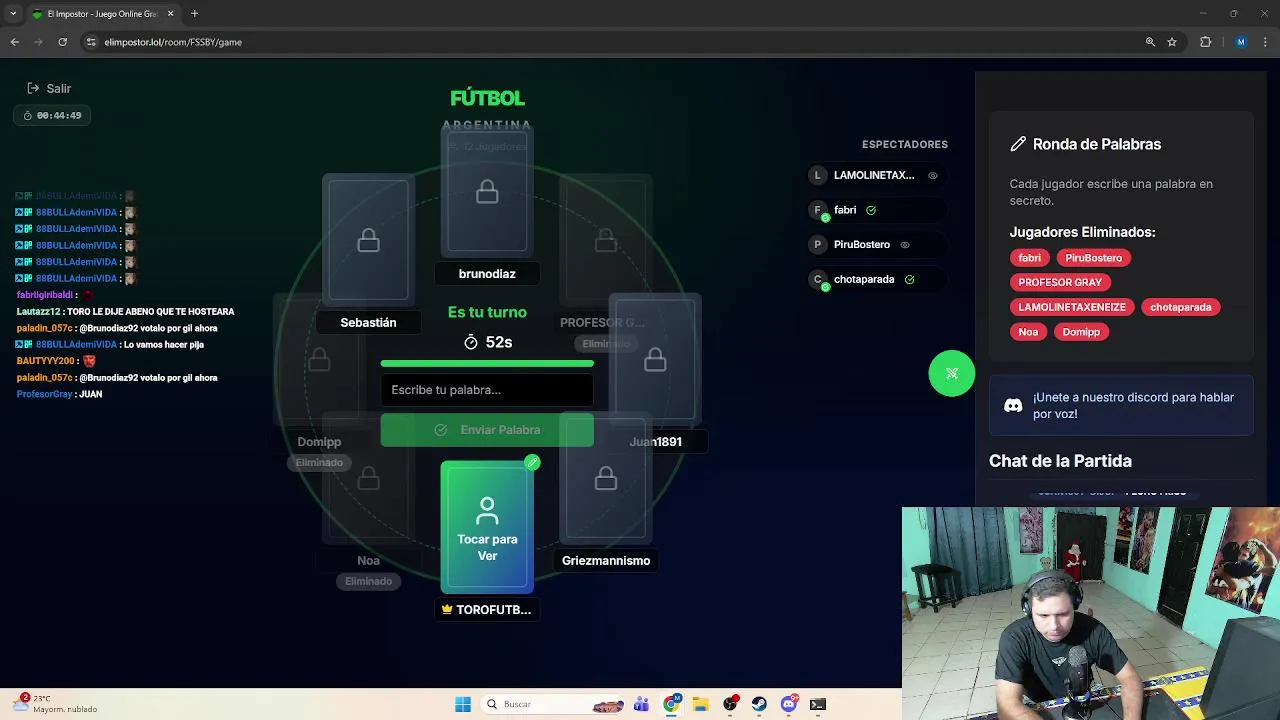Click the Juan1891 player name label

pos(655,442)
